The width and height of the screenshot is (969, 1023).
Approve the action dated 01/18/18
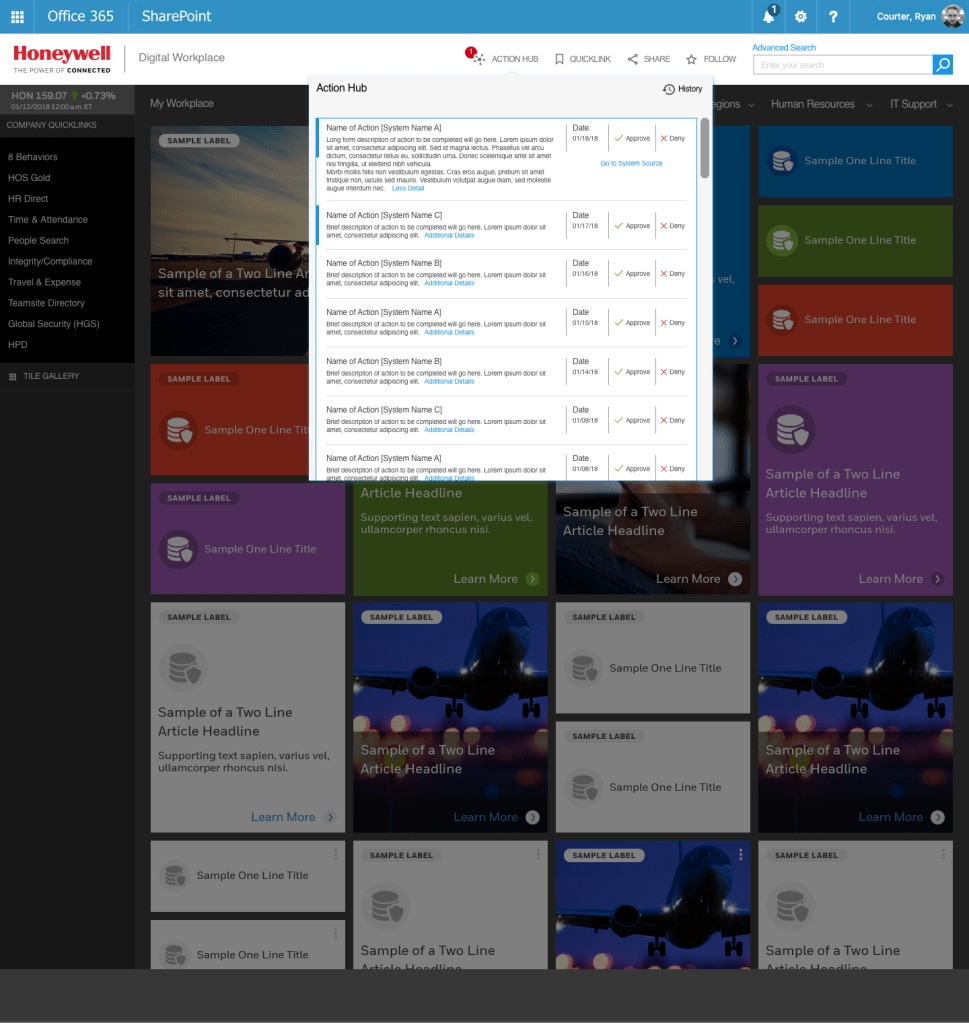click(632, 138)
